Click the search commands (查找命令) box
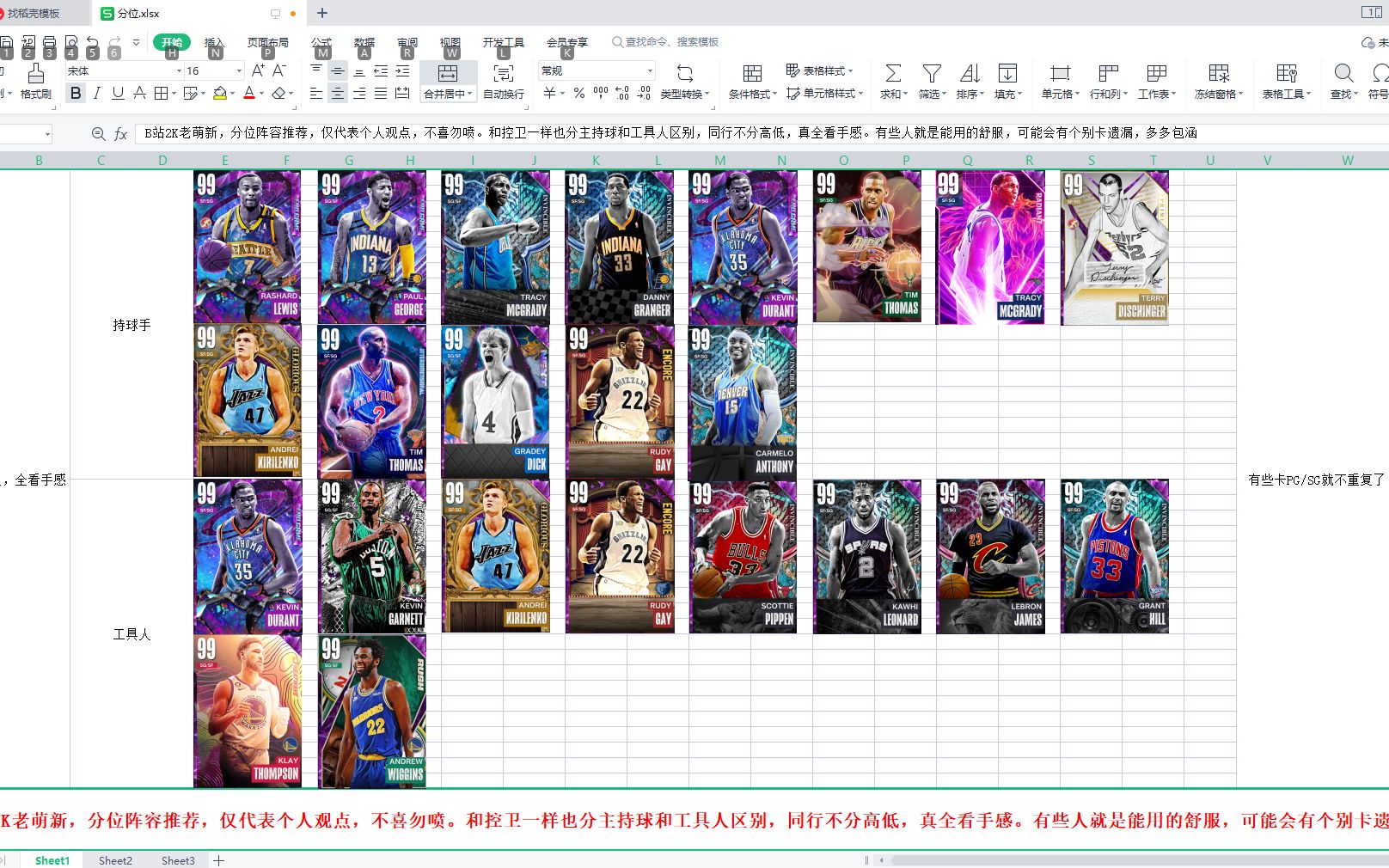Viewport: 1389px width, 868px height. [x=665, y=42]
